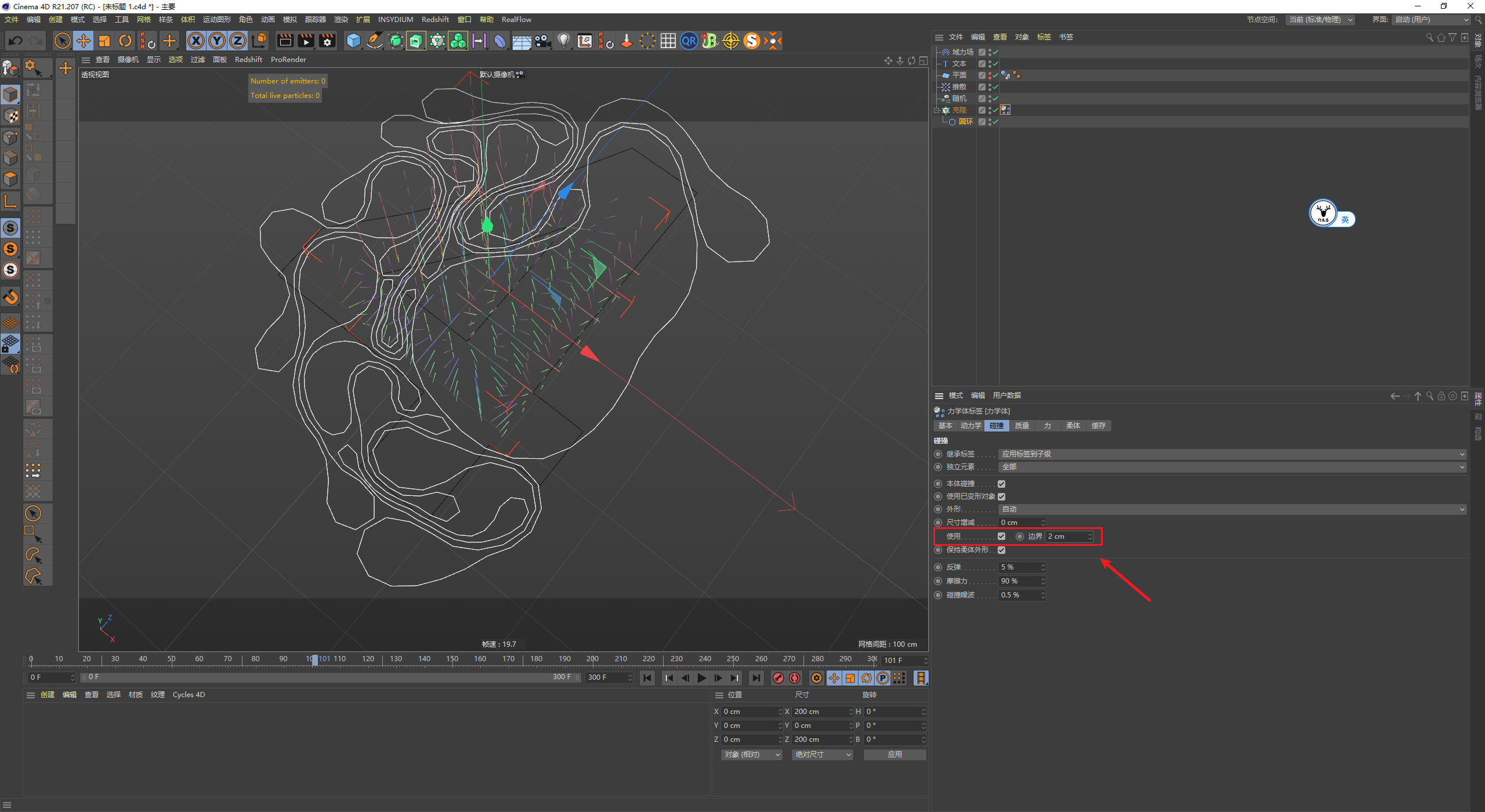Open the Camera object icon
1485x812 pixels.
pos(542,41)
